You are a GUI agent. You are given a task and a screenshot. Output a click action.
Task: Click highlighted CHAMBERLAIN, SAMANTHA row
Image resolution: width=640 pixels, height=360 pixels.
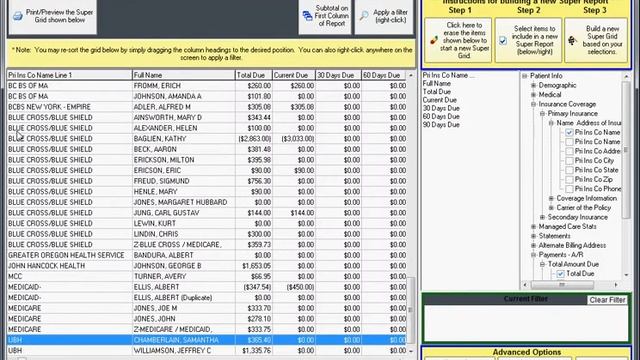pos(207,340)
